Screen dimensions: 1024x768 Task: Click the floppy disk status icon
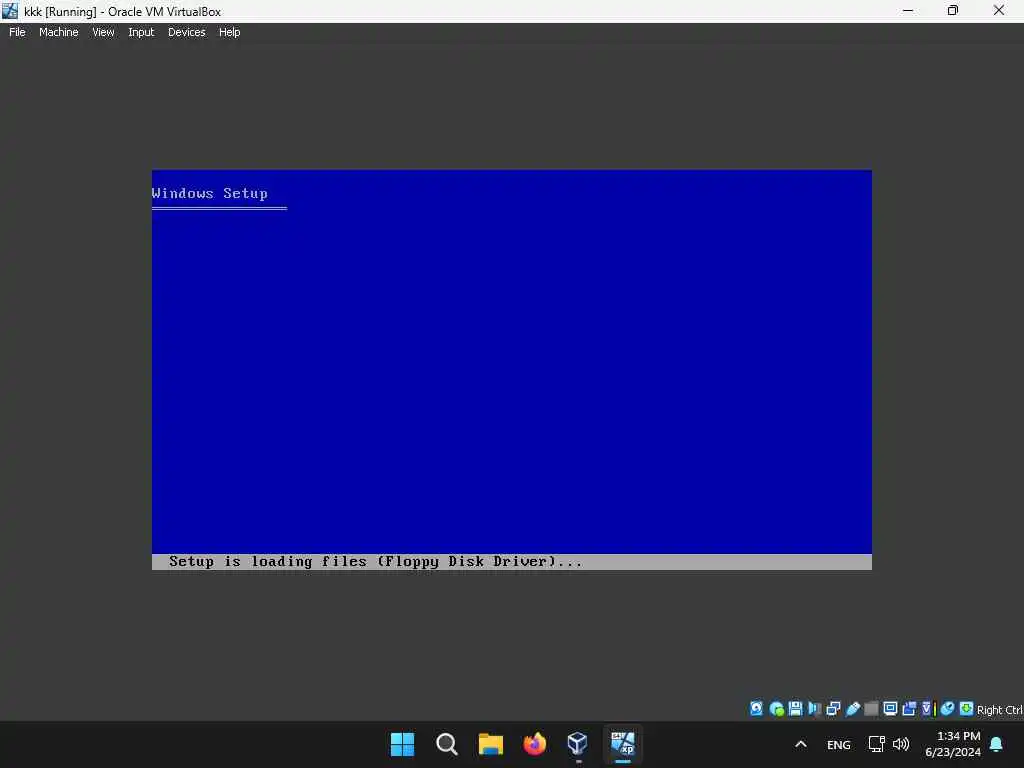pos(795,709)
